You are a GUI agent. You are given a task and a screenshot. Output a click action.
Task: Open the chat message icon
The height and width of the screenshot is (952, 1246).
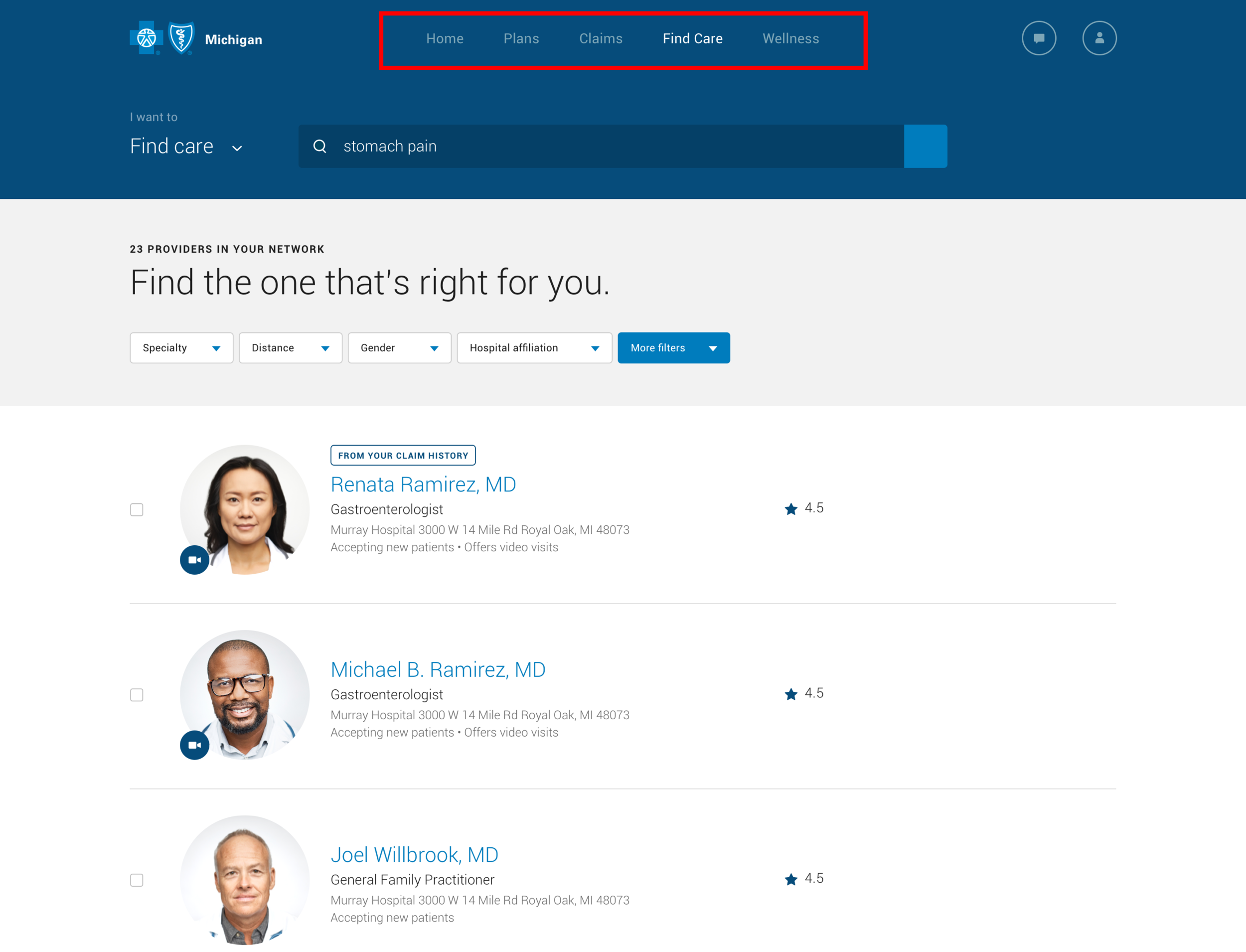tap(1039, 38)
